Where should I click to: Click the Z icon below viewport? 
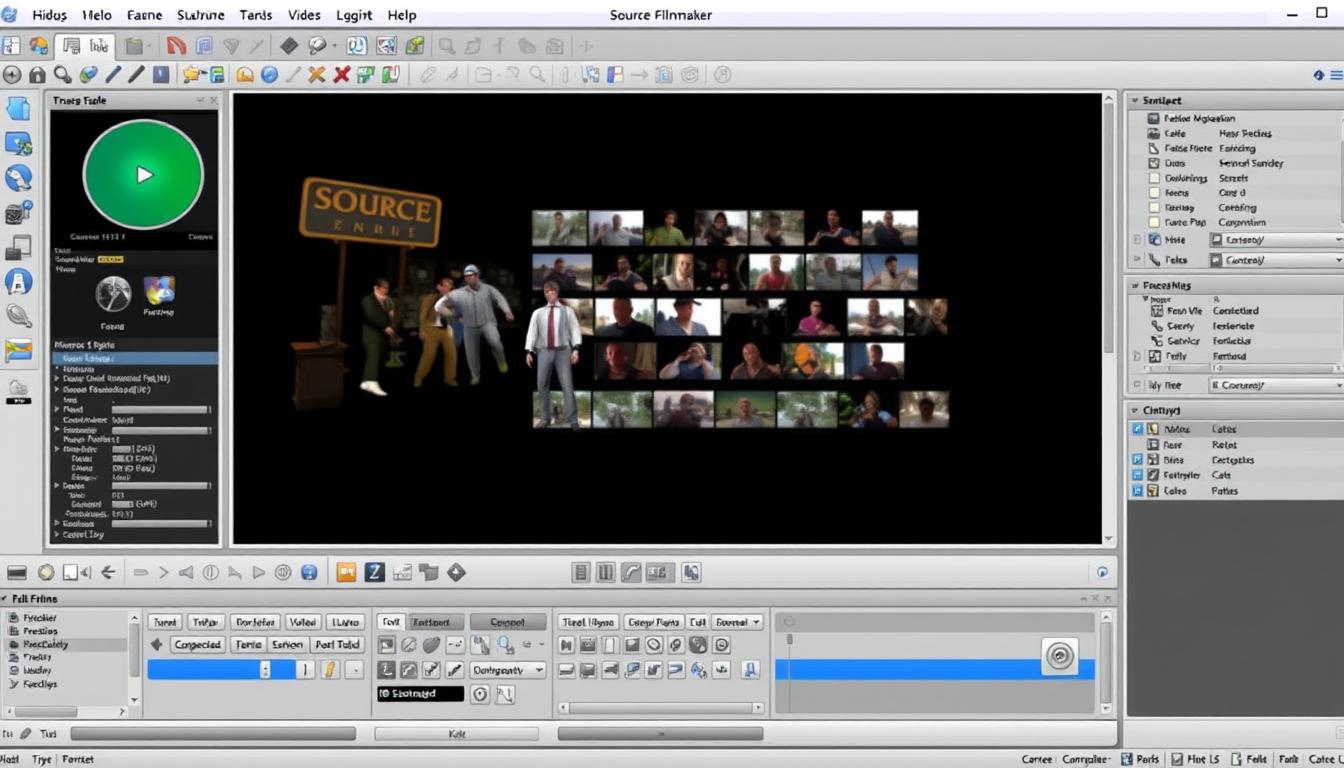[374, 572]
